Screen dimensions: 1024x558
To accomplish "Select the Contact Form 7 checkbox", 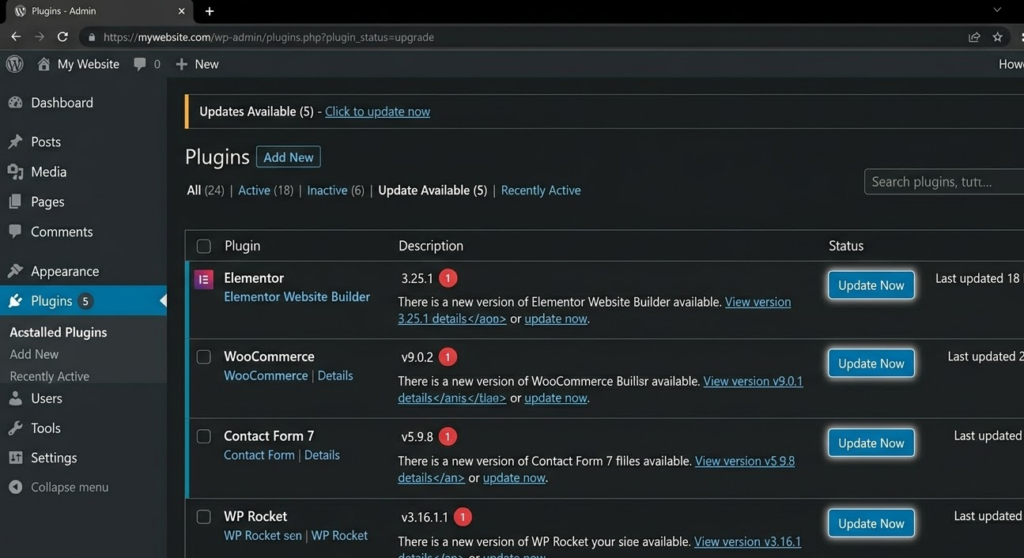I will 204,437.
